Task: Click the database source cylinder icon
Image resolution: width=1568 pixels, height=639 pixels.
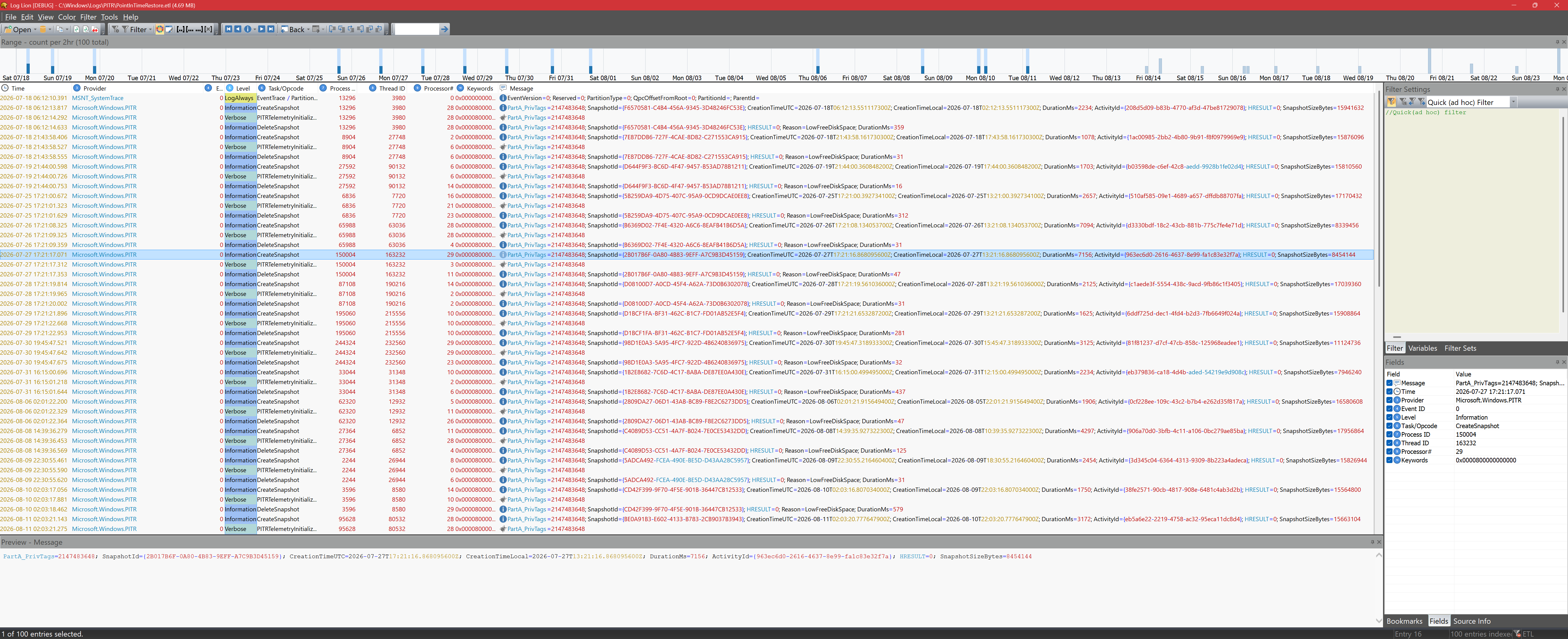Action: tap(43, 29)
